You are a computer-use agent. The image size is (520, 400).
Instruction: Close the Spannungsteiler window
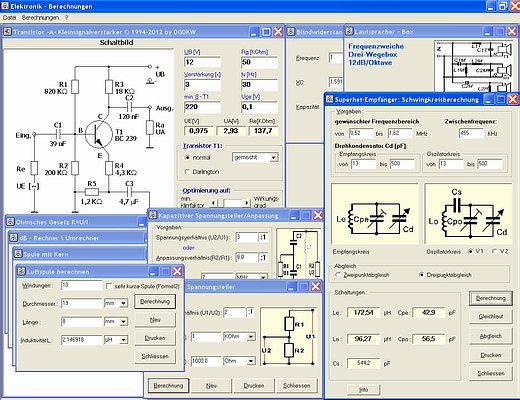[316, 286]
